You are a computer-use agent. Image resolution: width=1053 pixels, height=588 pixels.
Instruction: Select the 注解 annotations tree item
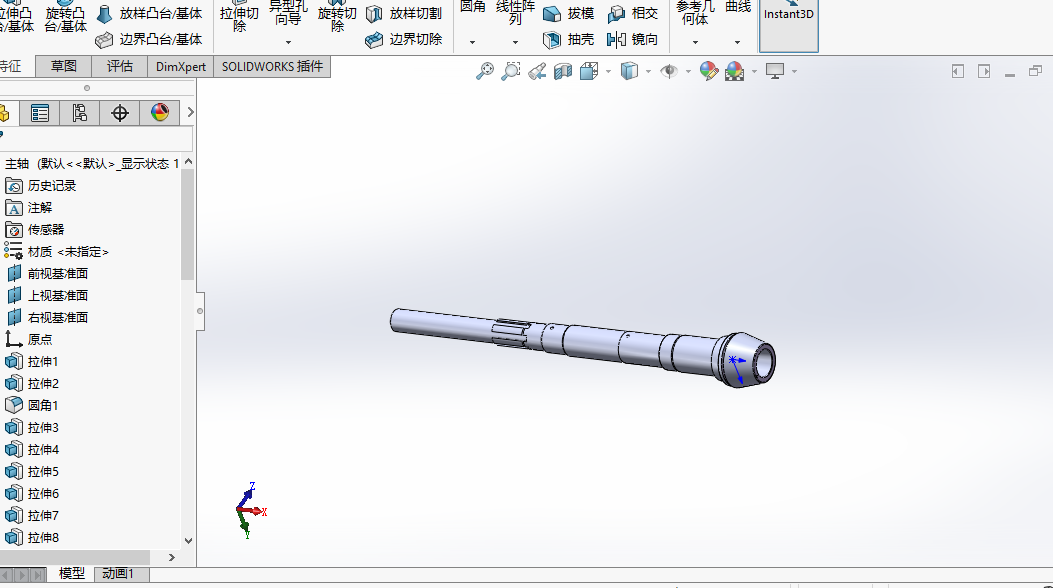click(x=29, y=208)
